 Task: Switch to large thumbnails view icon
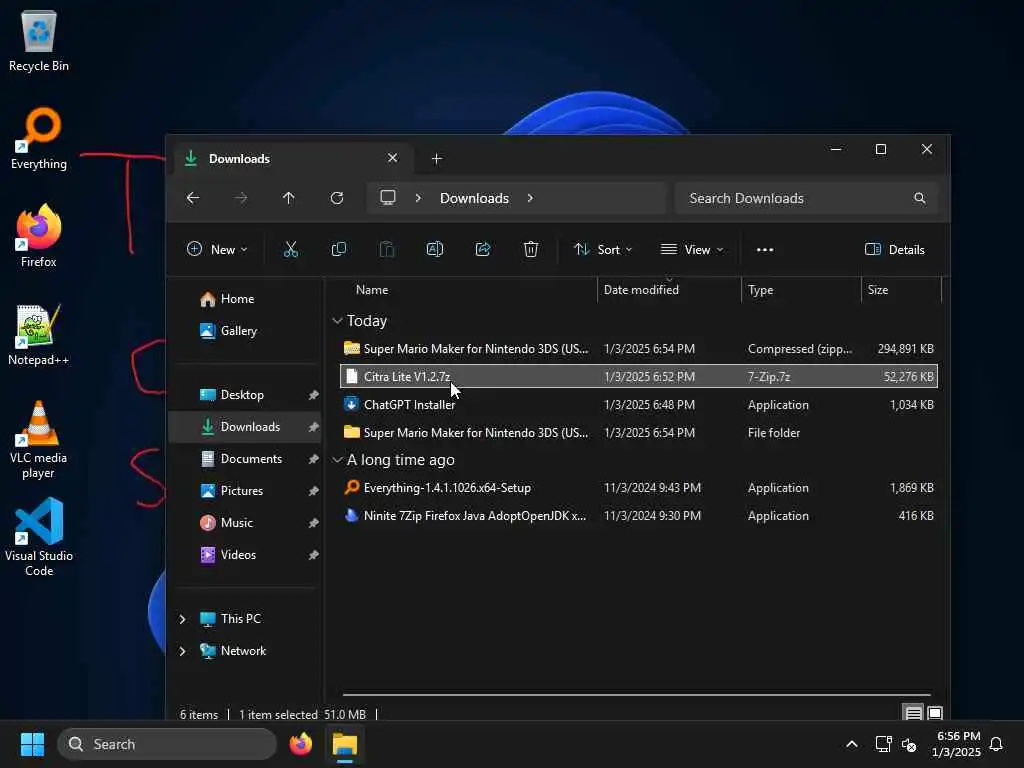(935, 713)
